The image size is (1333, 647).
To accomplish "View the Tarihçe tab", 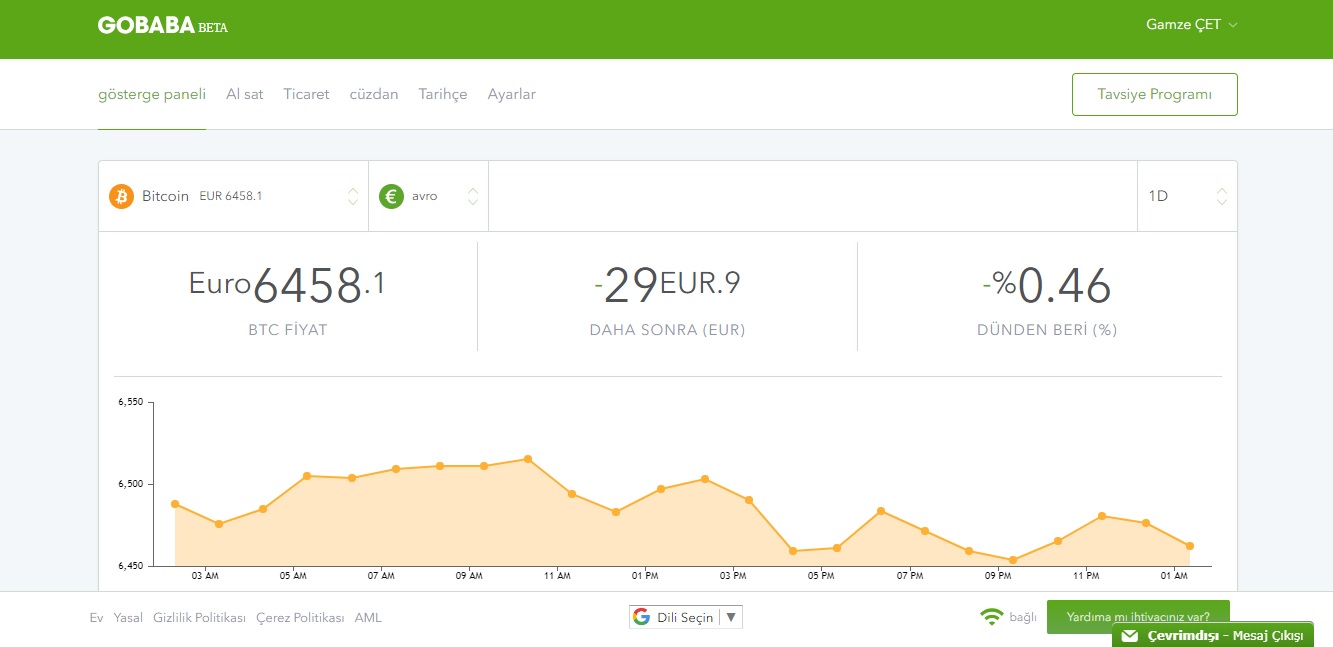I will (x=443, y=94).
